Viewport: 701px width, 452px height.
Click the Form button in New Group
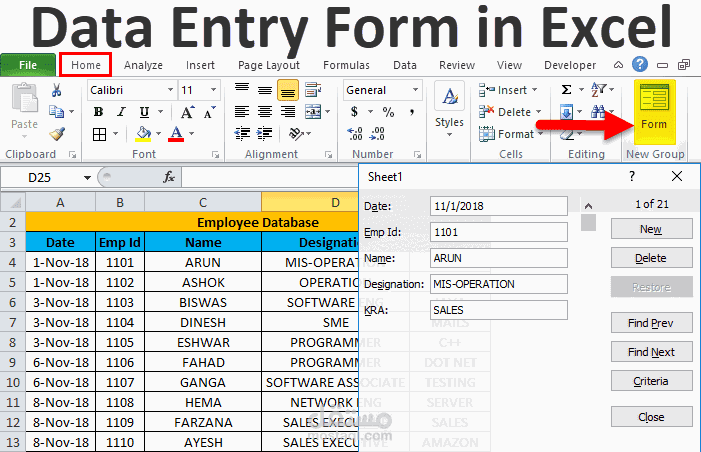click(x=655, y=111)
